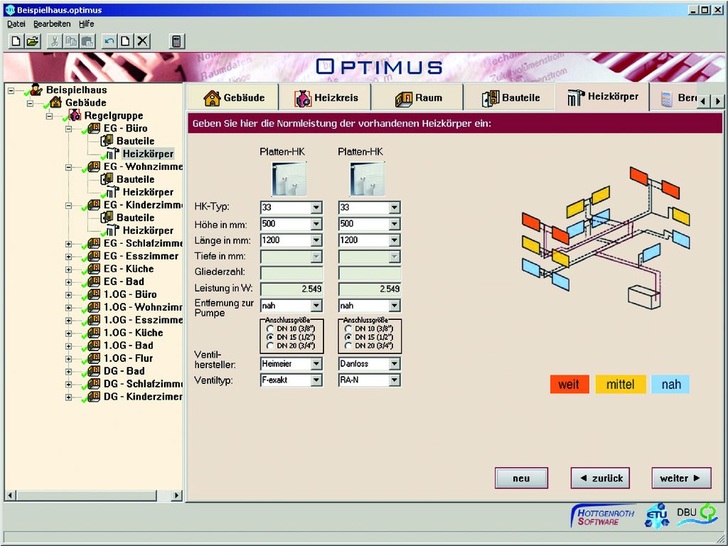The height and width of the screenshot is (546, 728).
Task: Select the Heizkörper node under EG - Kinderzimmer
Action: point(148,230)
